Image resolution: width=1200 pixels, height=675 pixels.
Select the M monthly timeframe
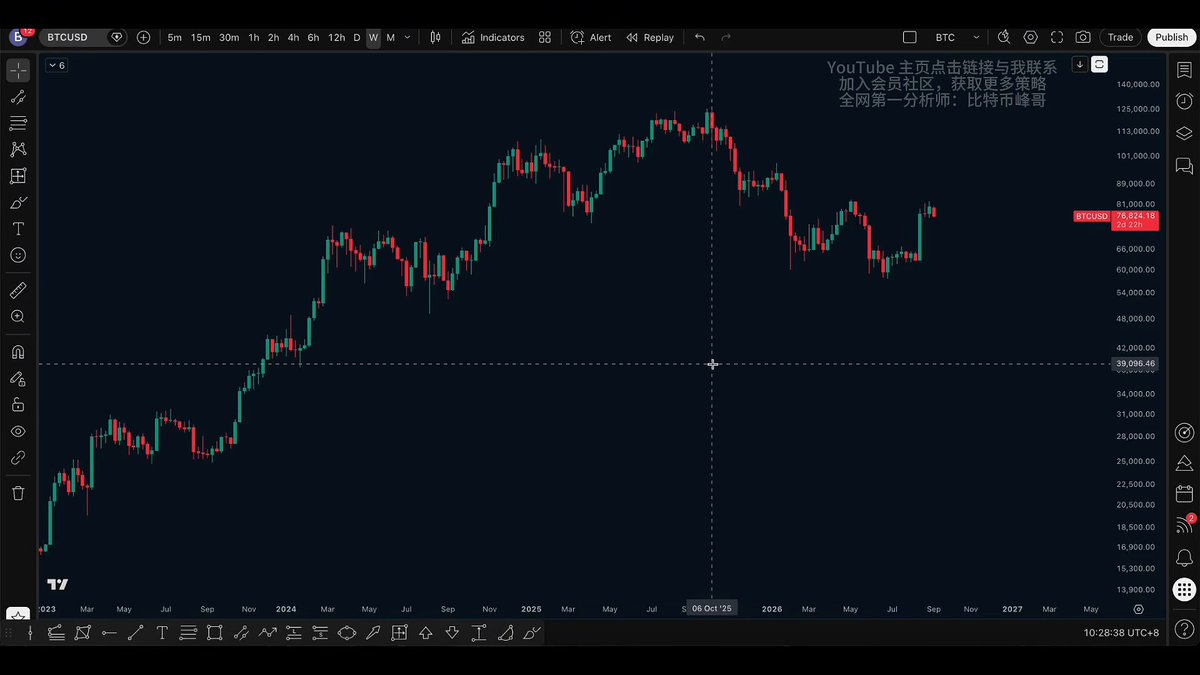[391, 37]
